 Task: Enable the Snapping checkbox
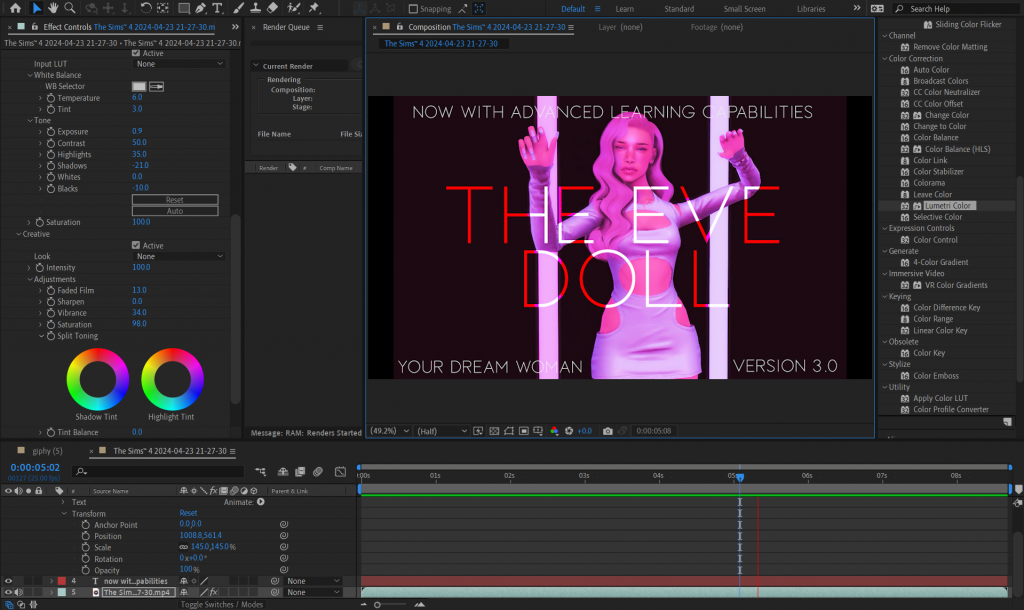pos(413,9)
